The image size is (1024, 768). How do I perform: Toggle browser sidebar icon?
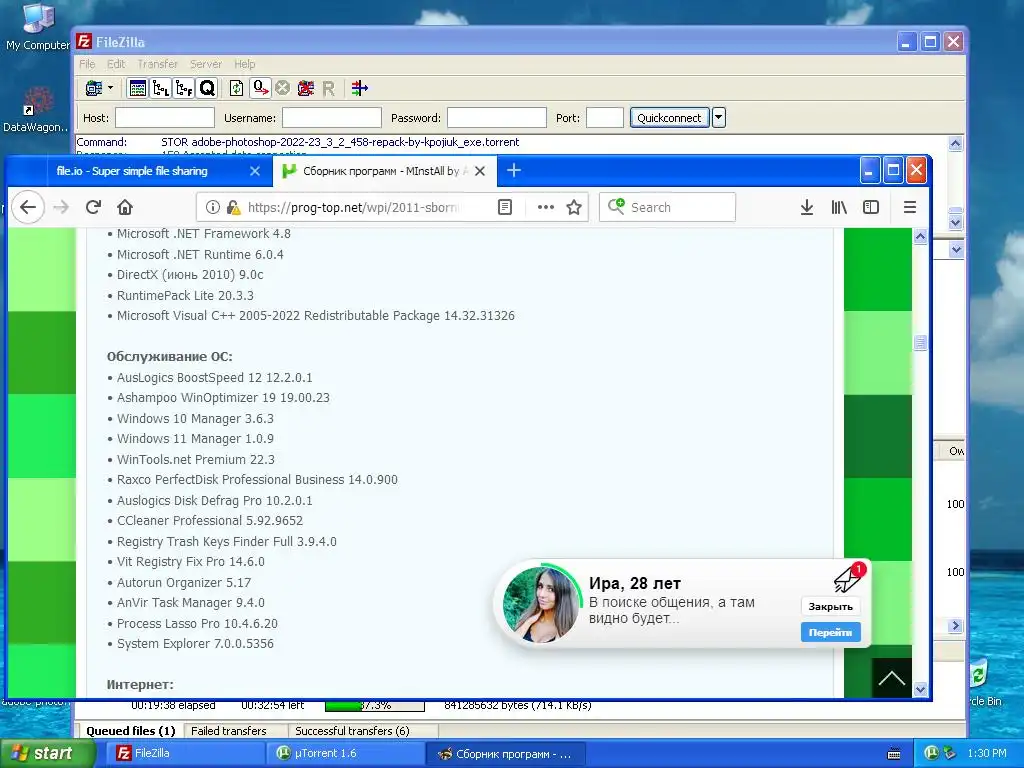[x=871, y=207]
